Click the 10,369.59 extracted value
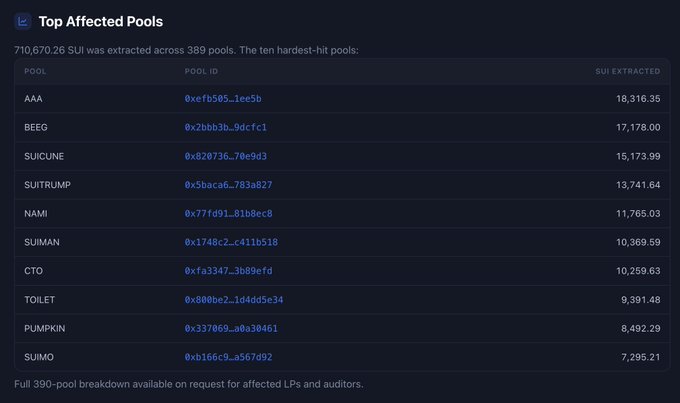The width and height of the screenshot is (680, 403). click(x=638, y=242)
